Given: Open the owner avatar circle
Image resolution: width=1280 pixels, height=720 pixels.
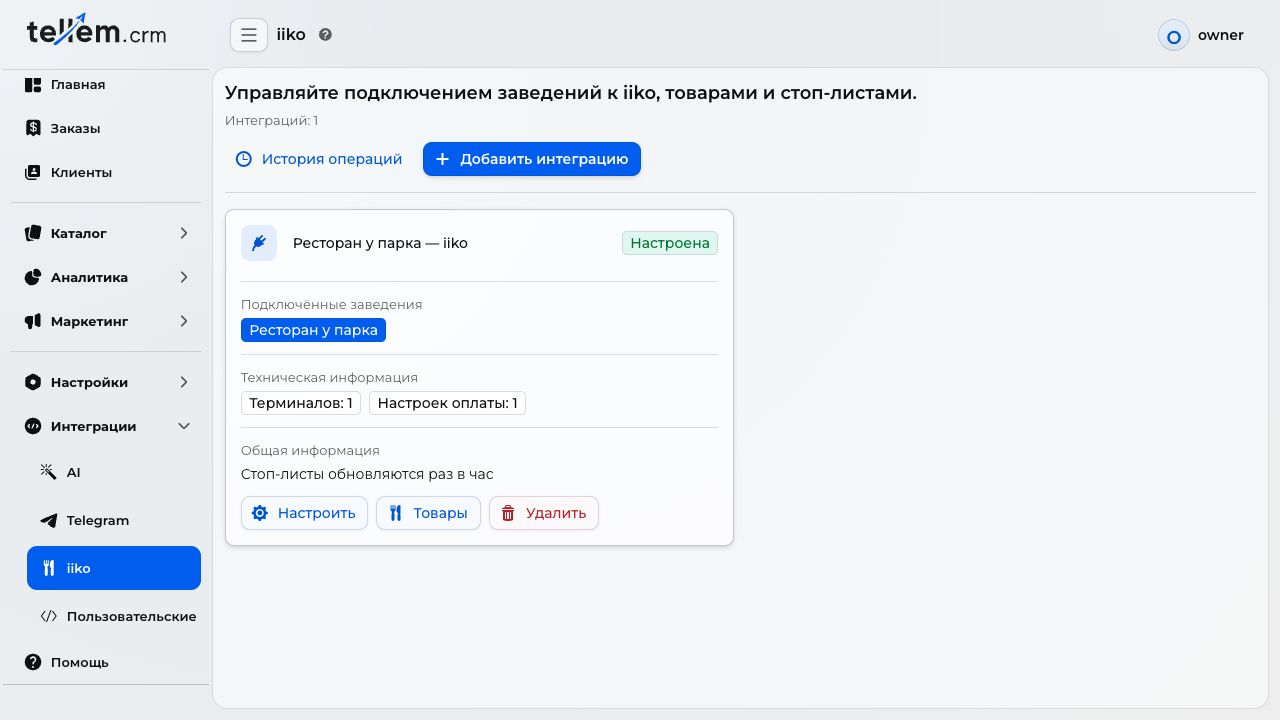Looking at the screenshot, I should pos(1174,36).
